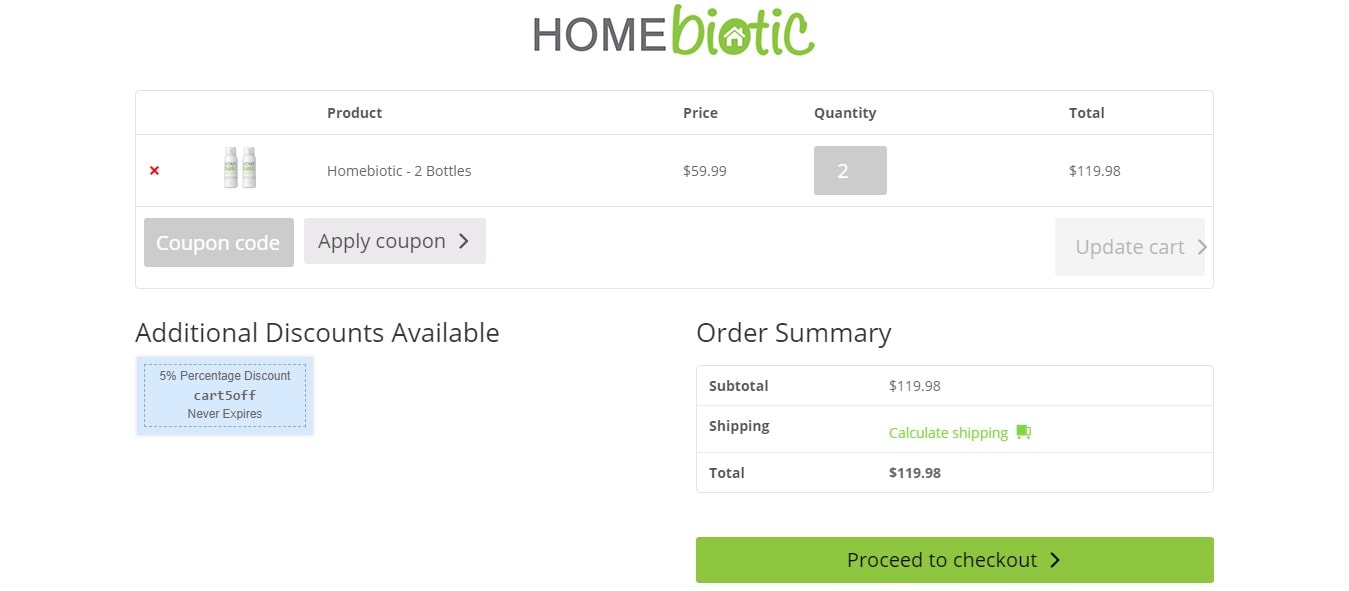The image size is (1349, 591).
Task: Remove Homebiotic item with red X
Action: point(154,171)
